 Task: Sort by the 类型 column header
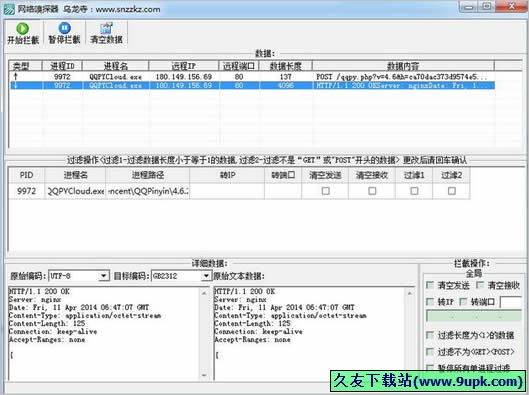25,66
